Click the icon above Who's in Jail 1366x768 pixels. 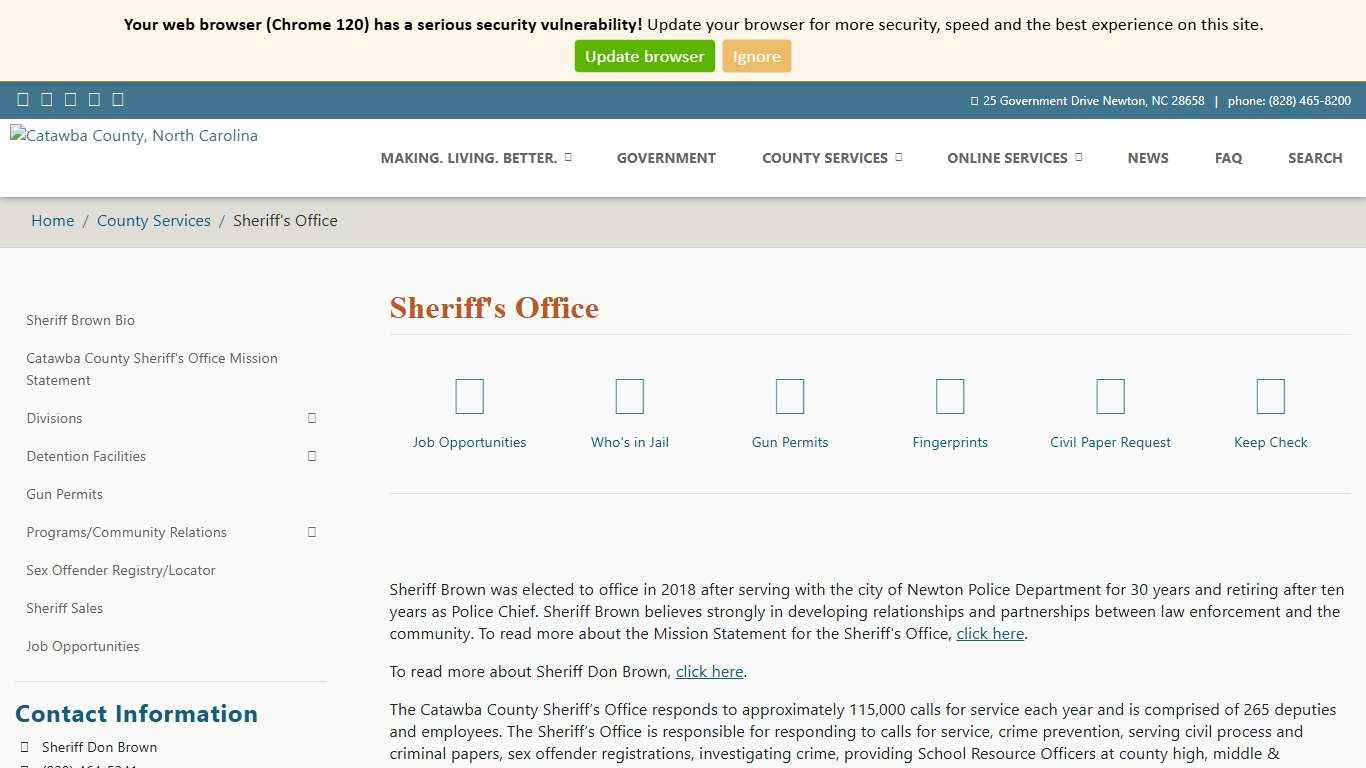pyautogui.click(x=629, y=397)
